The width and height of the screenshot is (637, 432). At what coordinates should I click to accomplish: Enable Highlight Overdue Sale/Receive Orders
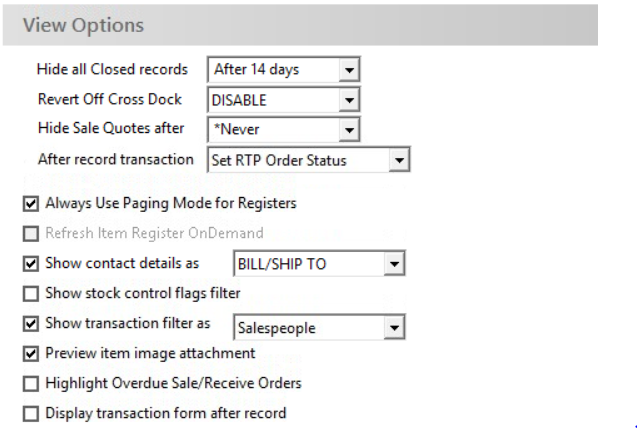[x=31, y=384]
